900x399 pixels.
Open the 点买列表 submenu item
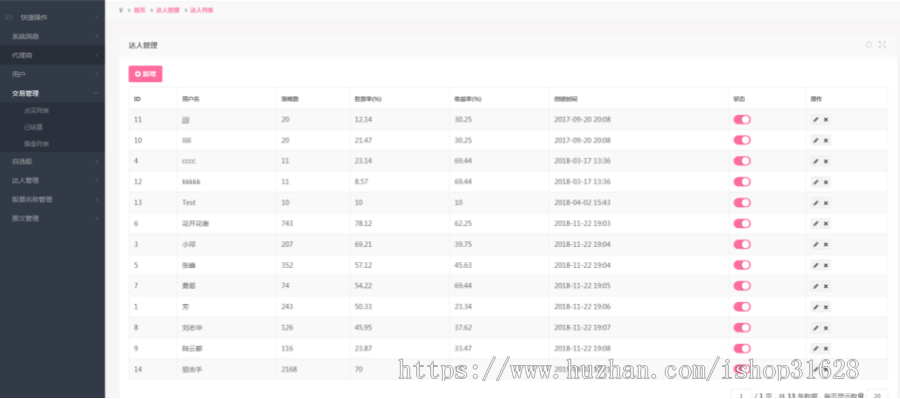(36, 110)
